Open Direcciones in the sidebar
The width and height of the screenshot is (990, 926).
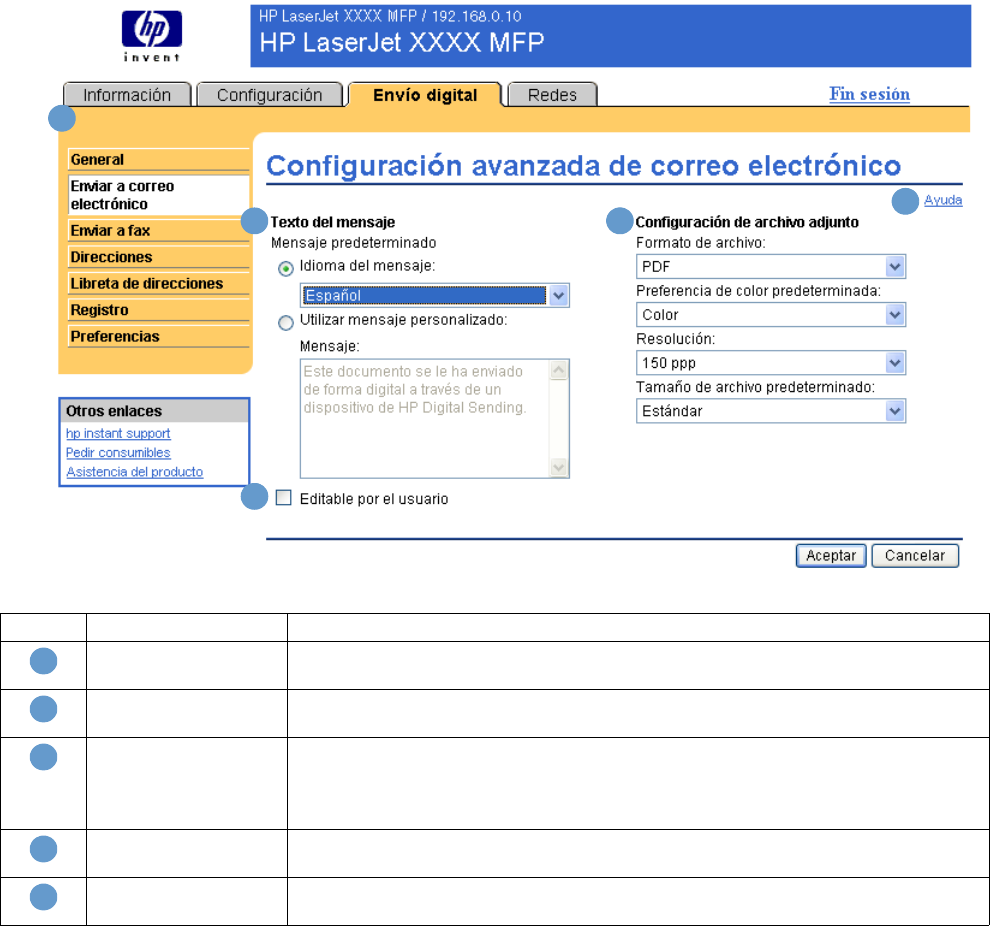click(158, 257)
